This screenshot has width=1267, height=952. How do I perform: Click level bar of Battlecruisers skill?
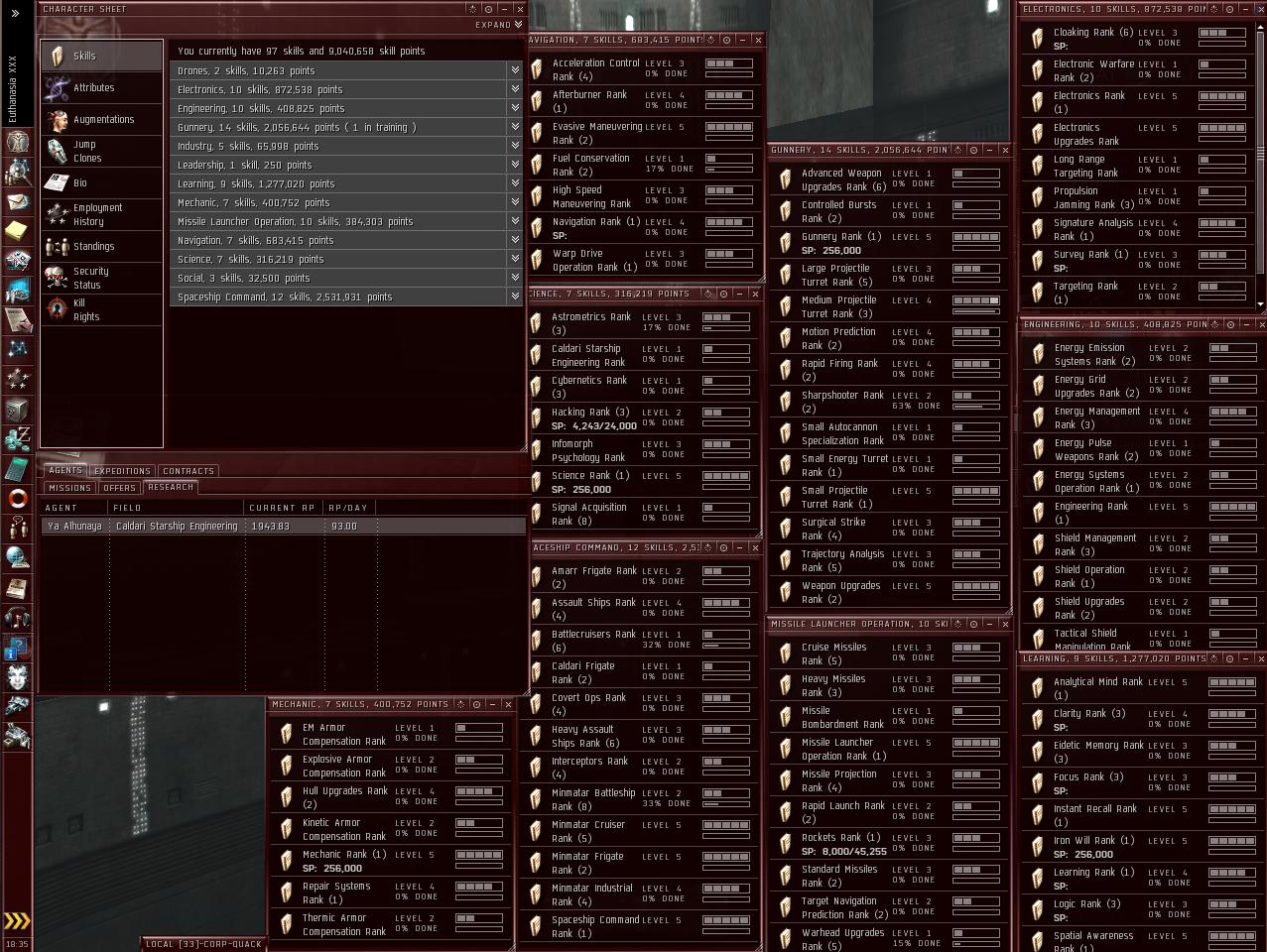(x=727, y=635)
